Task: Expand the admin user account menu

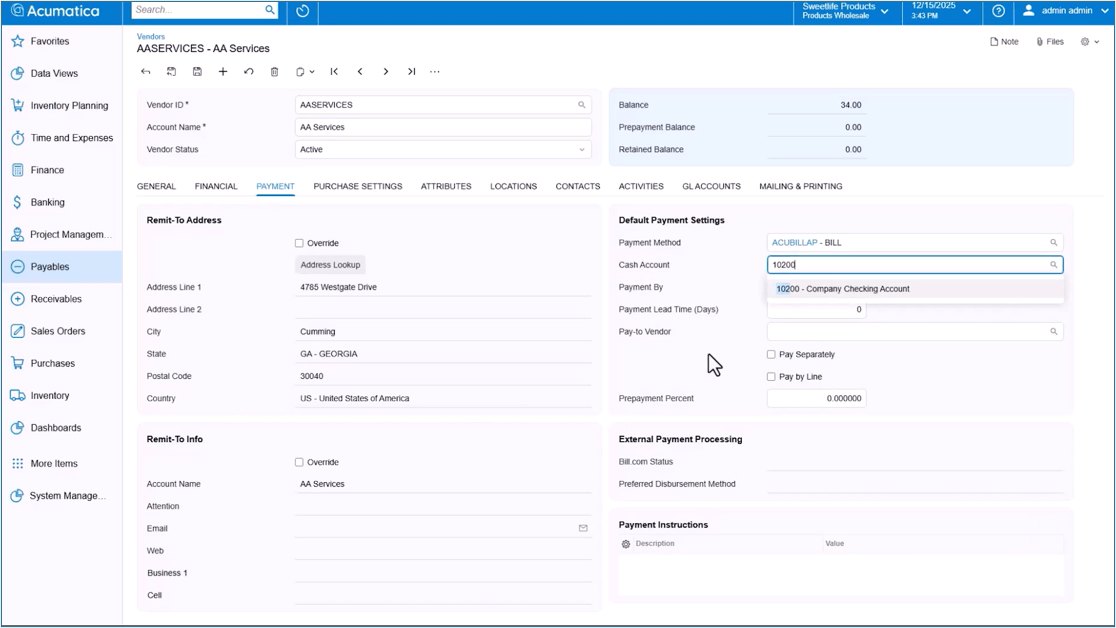Action: 1064,12
